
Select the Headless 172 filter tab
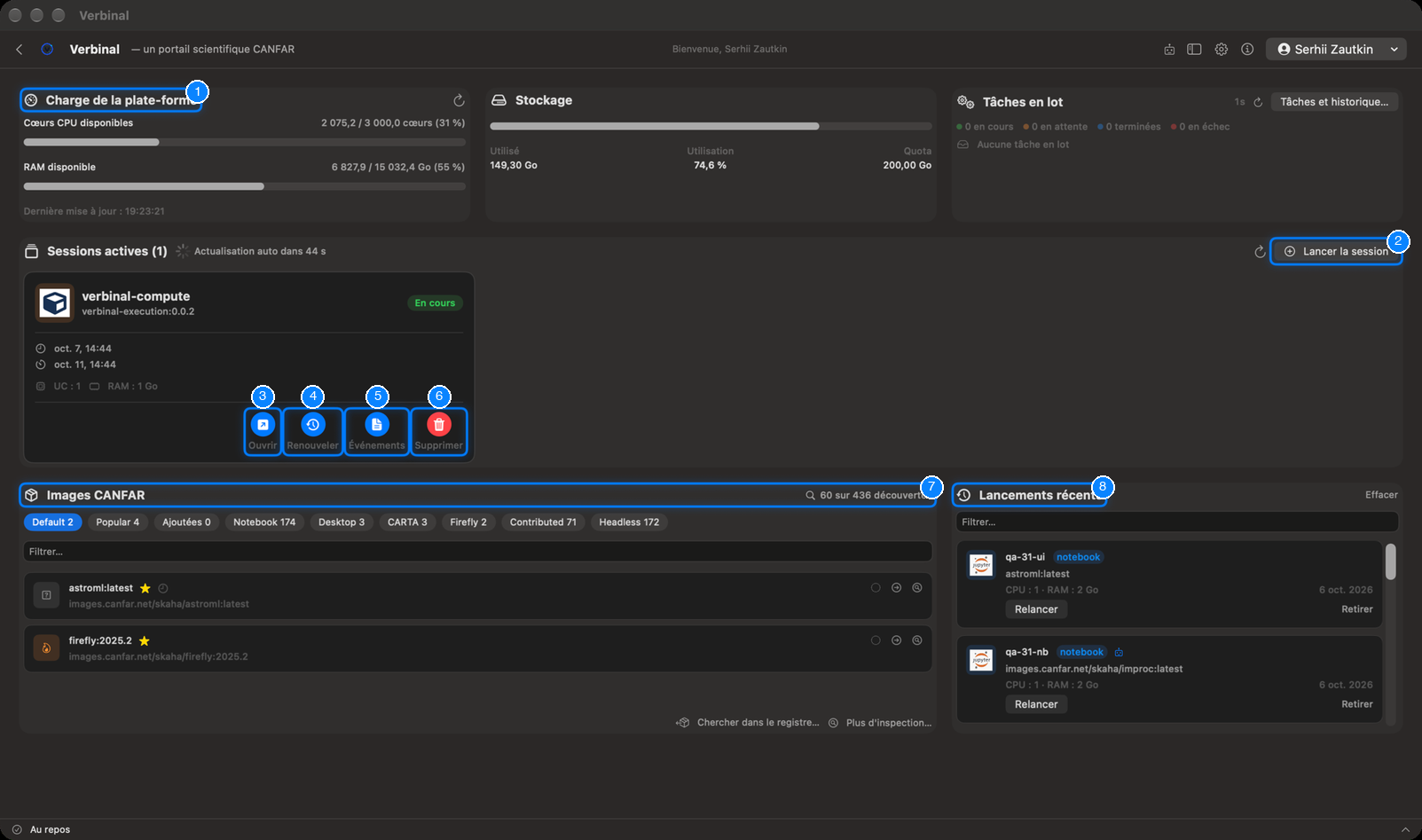click(629, 522)
